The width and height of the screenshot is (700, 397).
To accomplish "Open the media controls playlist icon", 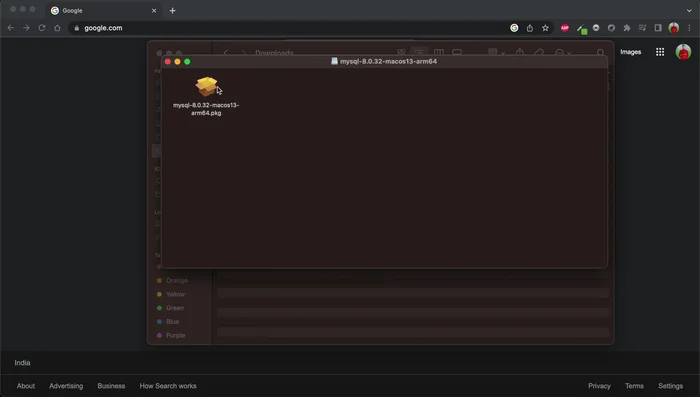I will [642, 28].
